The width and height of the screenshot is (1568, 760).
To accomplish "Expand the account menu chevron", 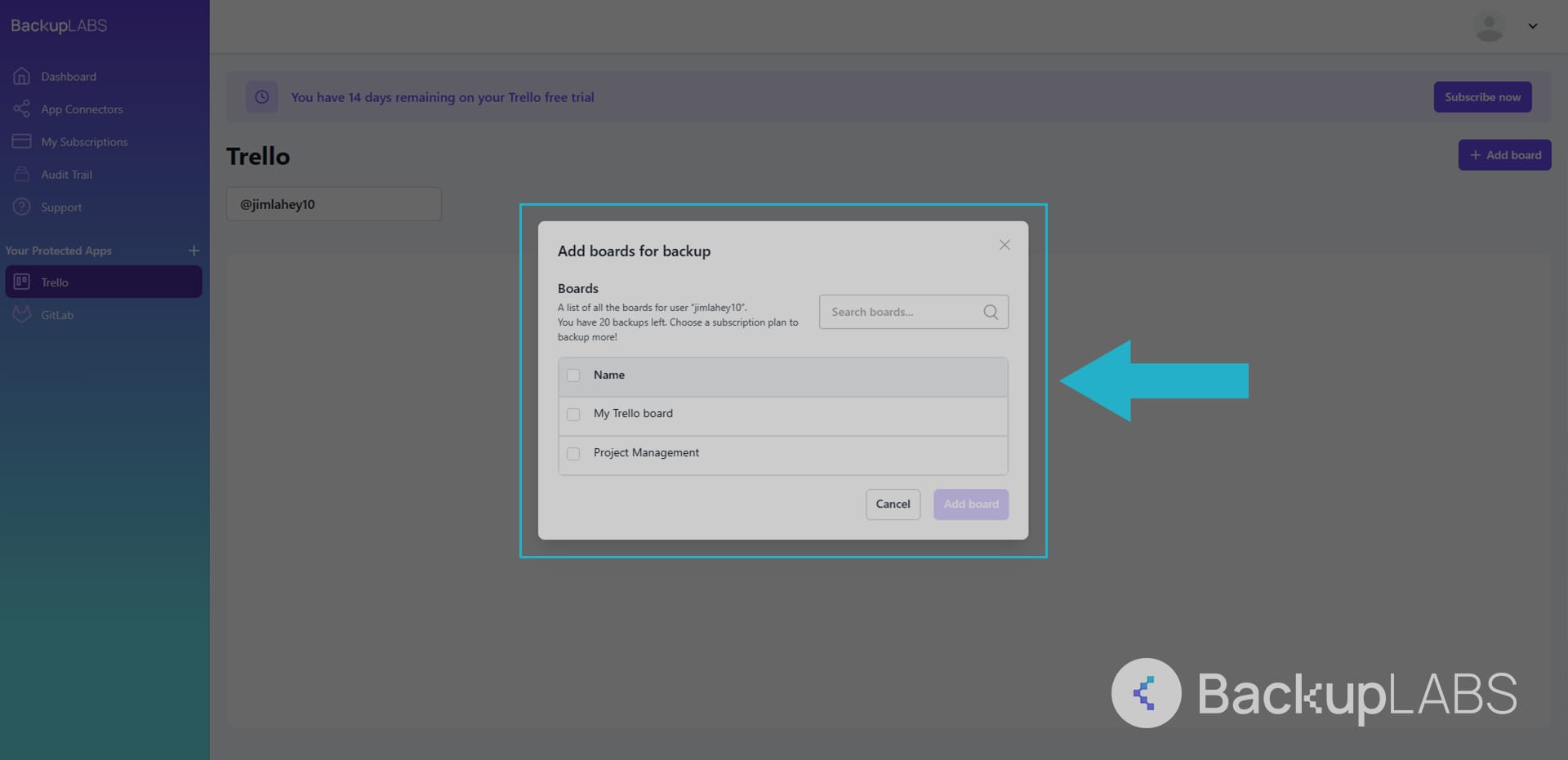I will tap(1533, 26).
